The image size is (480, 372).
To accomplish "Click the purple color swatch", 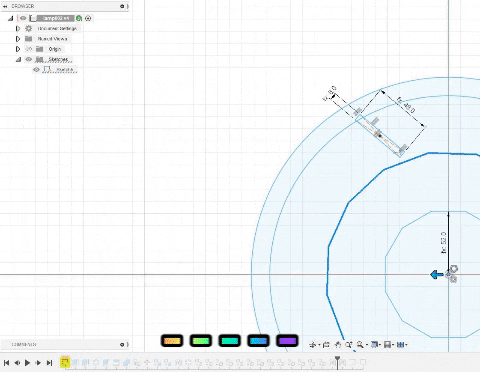I will coord(287,341).
